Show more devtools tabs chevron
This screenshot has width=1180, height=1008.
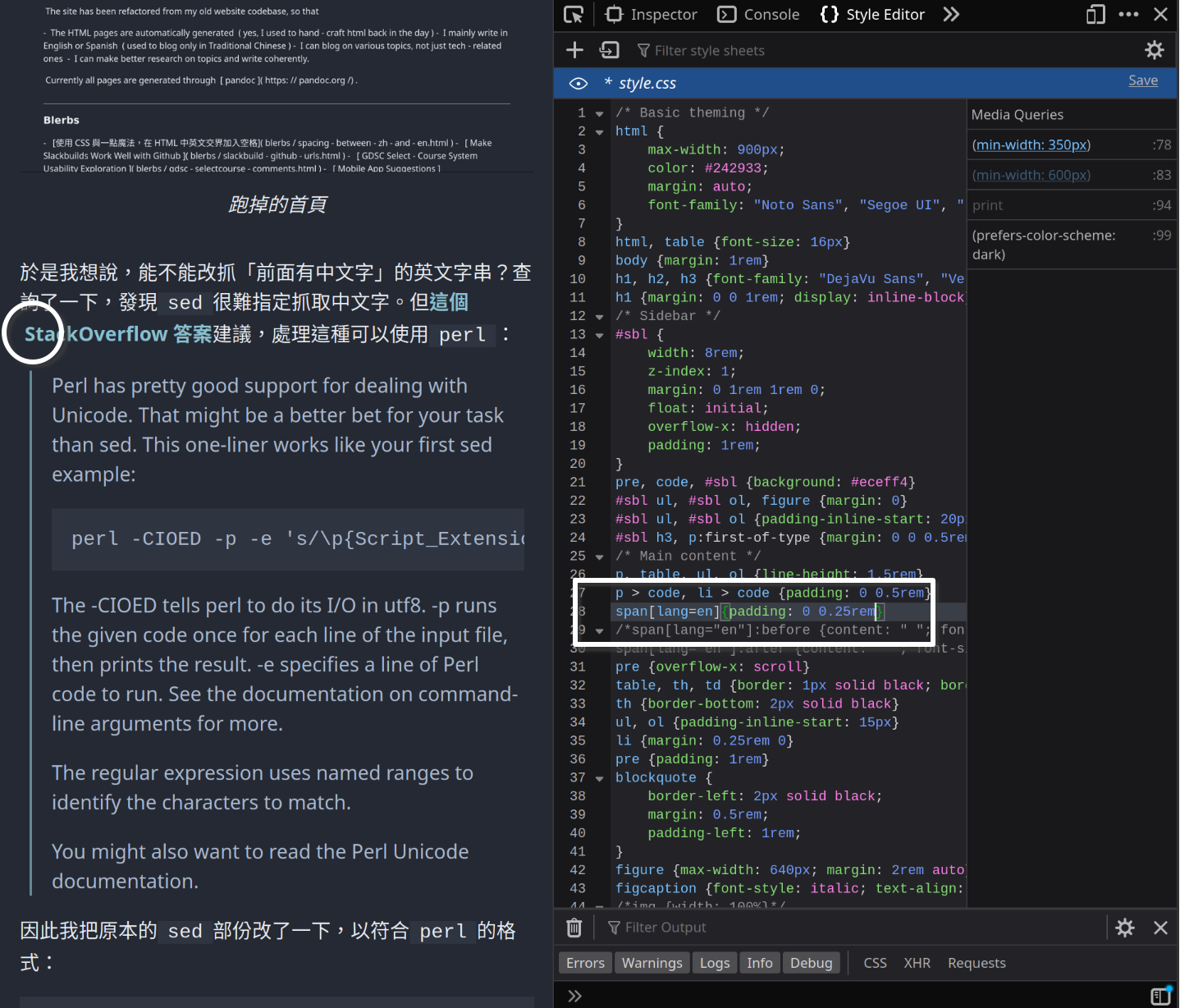(951, 15)
